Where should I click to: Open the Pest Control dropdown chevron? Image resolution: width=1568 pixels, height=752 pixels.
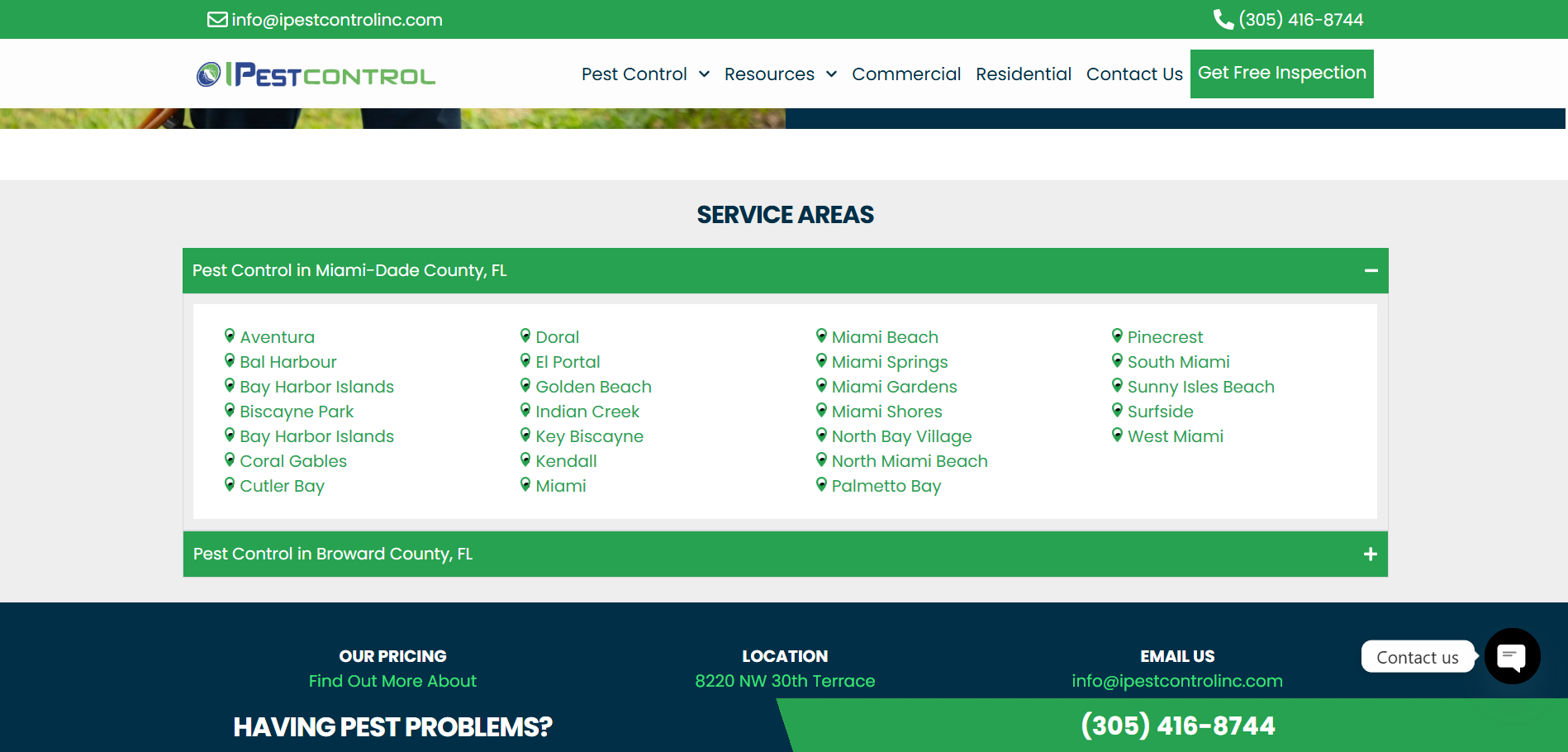tap(704, 74)
